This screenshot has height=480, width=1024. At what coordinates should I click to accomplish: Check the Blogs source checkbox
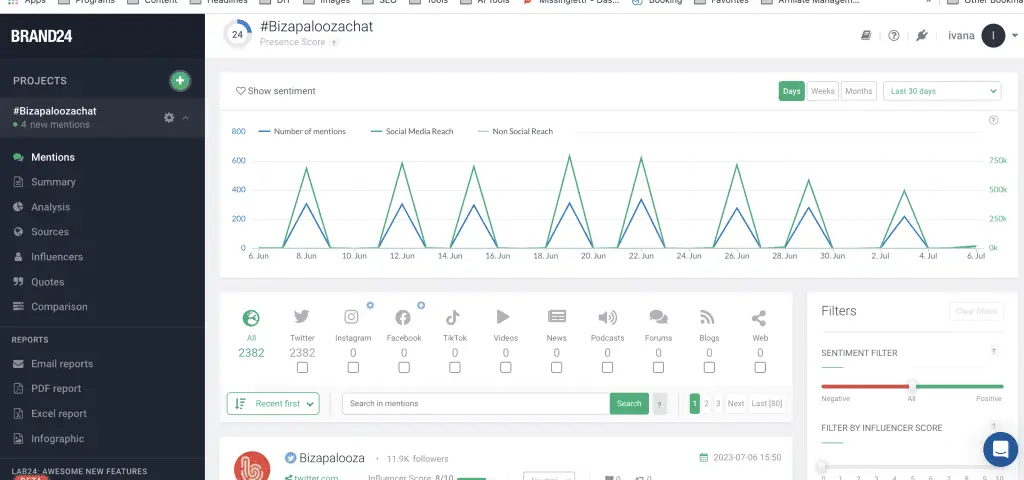point(709,368)
